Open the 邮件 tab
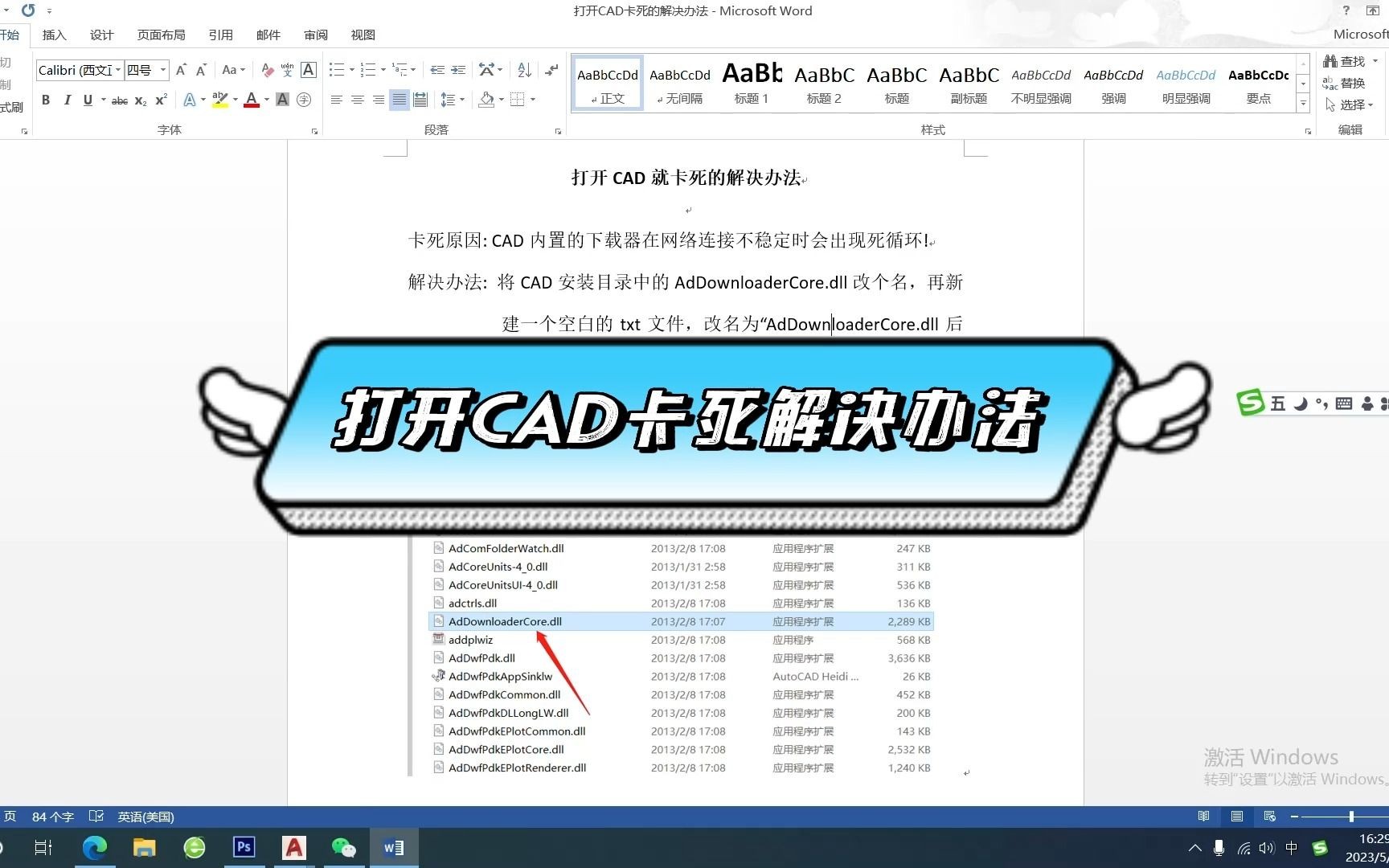 (268, 35)
